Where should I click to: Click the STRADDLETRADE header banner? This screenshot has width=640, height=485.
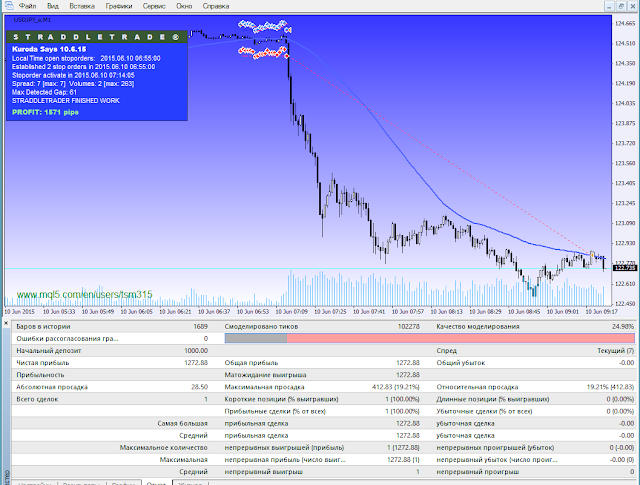tap(97, 37)
